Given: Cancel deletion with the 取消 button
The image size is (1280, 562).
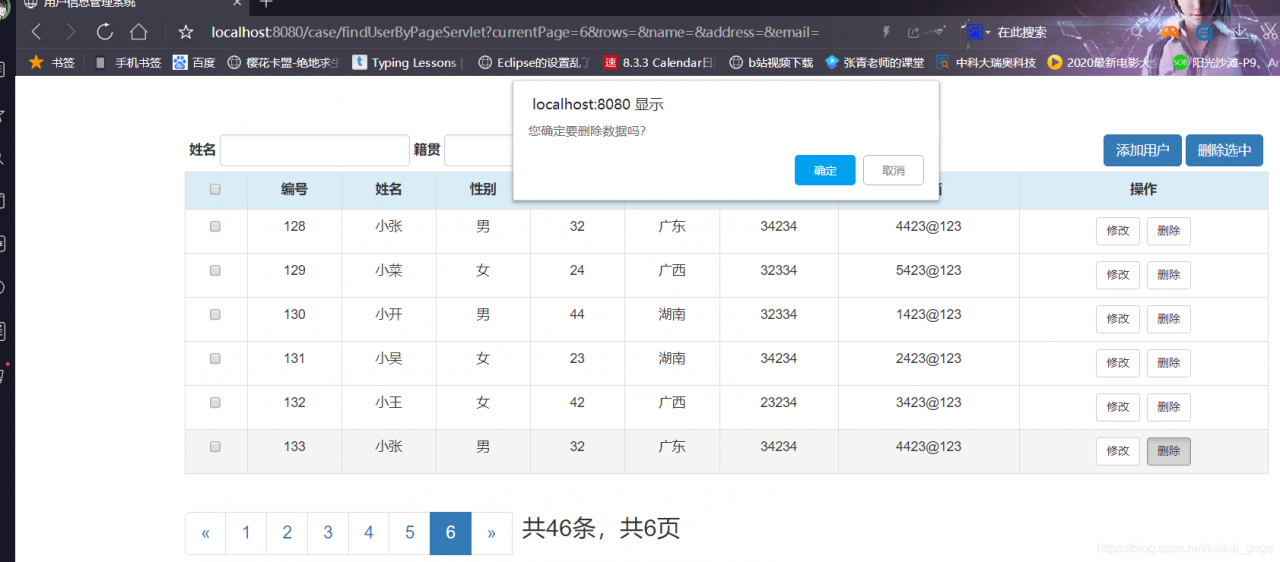Looking at the screenshot, I should point(893,170).
